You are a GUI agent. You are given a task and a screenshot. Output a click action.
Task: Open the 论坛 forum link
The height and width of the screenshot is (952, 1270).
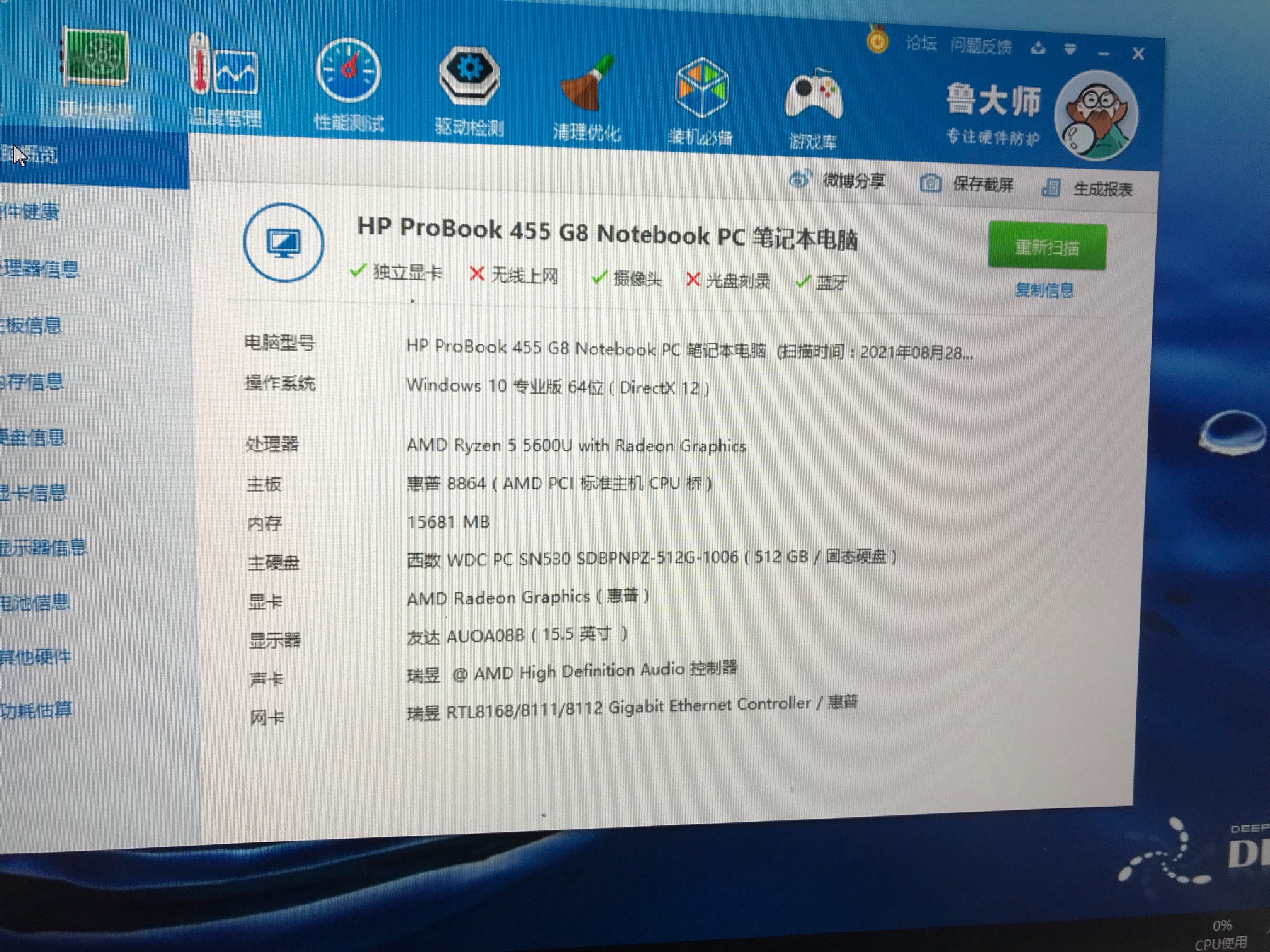pos(921,43)
